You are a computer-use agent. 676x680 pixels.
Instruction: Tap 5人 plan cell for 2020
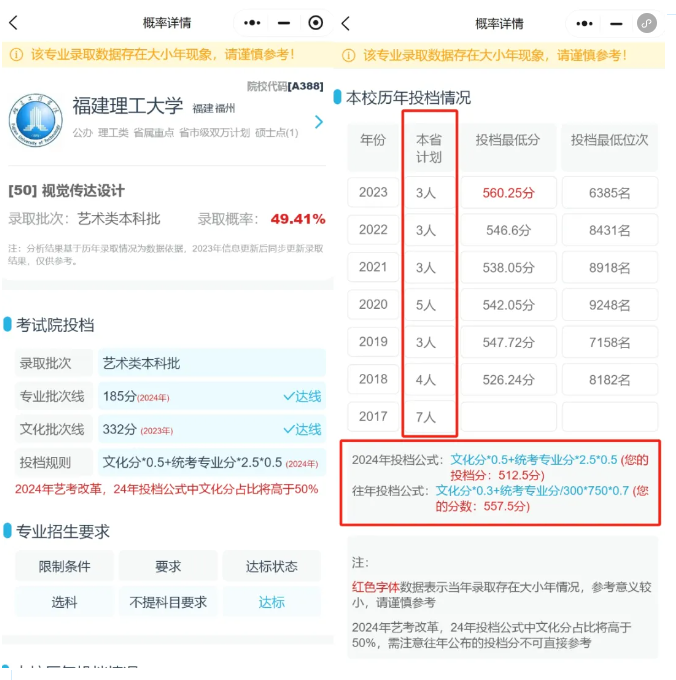[429, 304]
